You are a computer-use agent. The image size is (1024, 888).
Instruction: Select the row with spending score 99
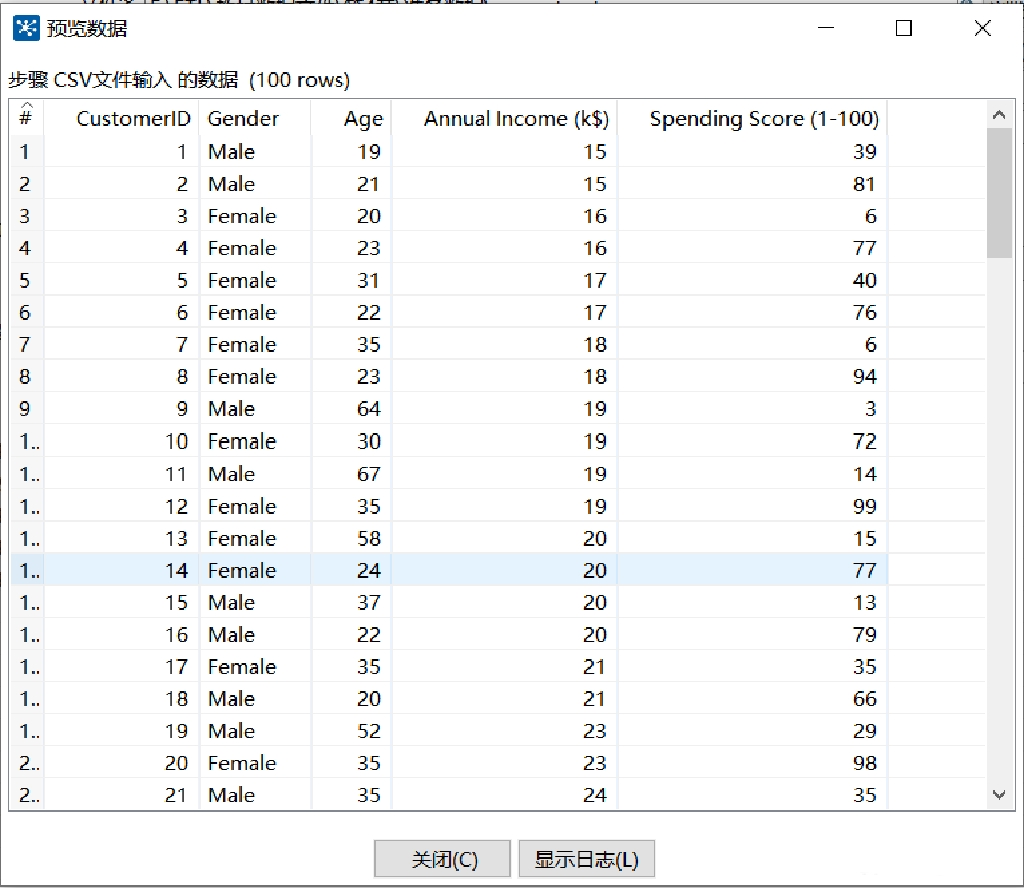click(400, 506)
